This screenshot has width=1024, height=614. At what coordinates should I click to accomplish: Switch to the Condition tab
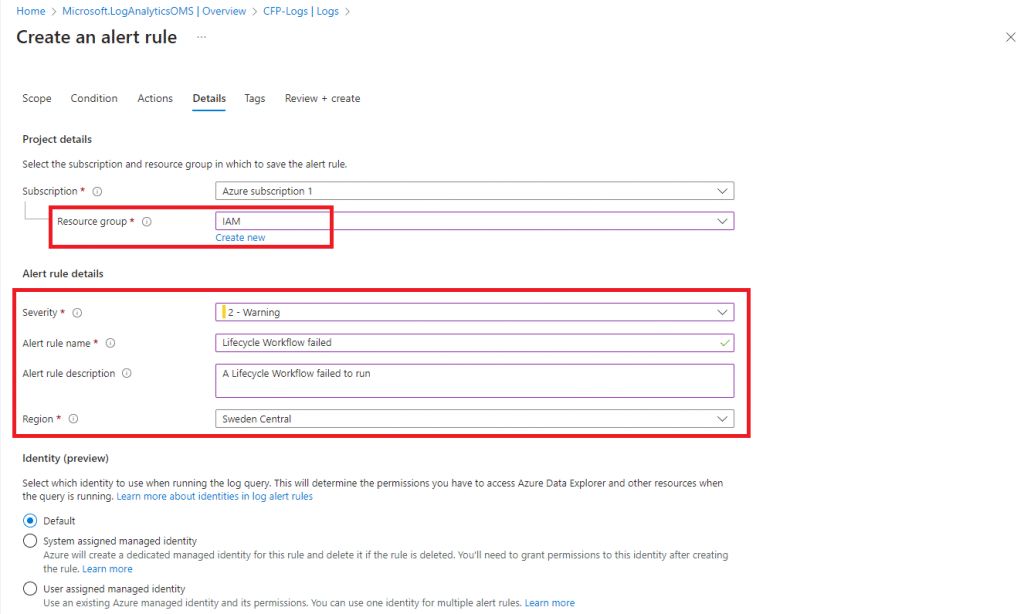click(x=94, y=98)
